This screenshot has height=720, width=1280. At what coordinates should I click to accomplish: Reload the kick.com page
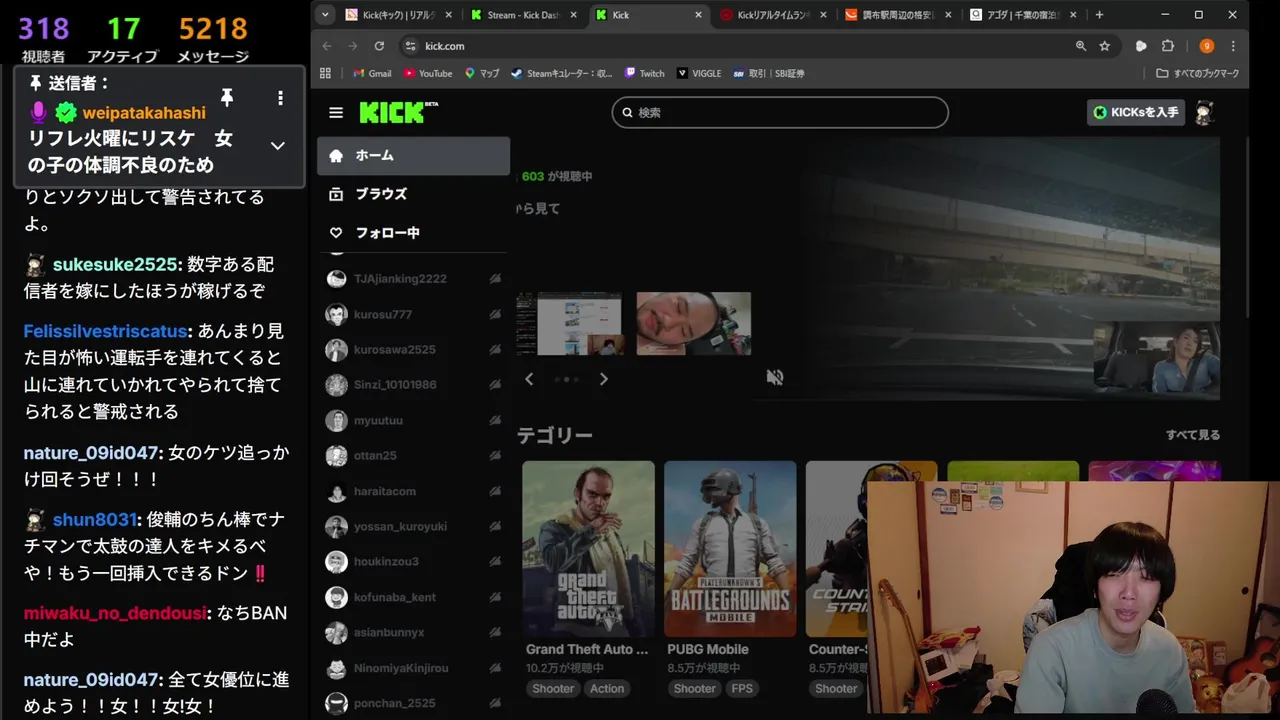pyautogui.click(x=379, y=46)
